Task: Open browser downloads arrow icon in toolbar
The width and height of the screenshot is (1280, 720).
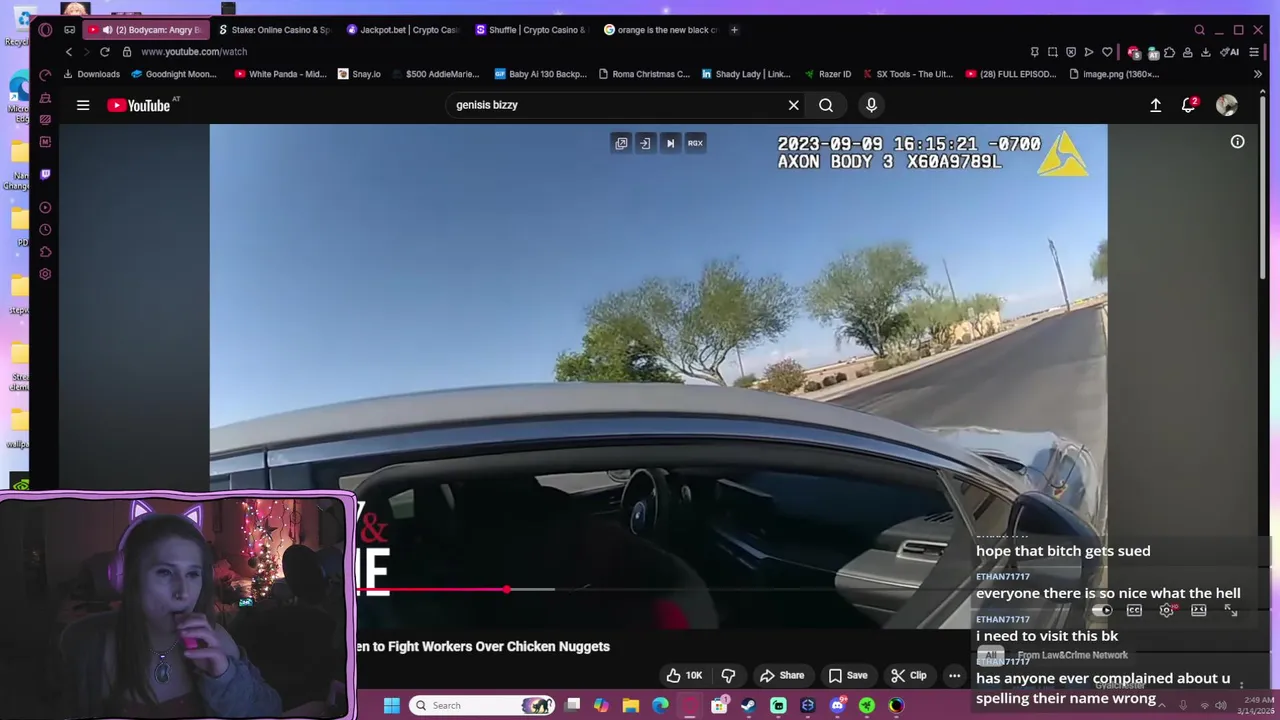Action: tap(1205, 52)
